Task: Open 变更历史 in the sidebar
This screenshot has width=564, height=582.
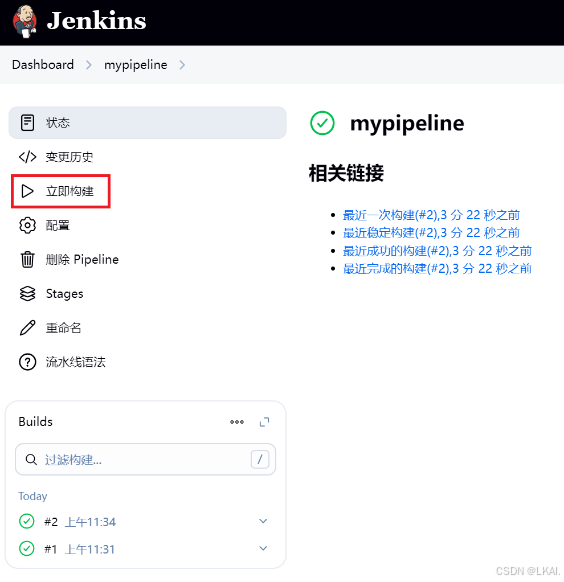Action: pos(69,157)
